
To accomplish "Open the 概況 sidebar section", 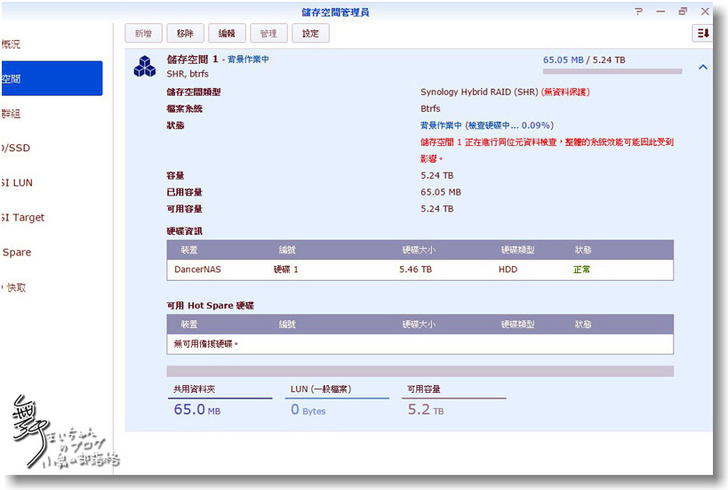I will coord(10,44).
